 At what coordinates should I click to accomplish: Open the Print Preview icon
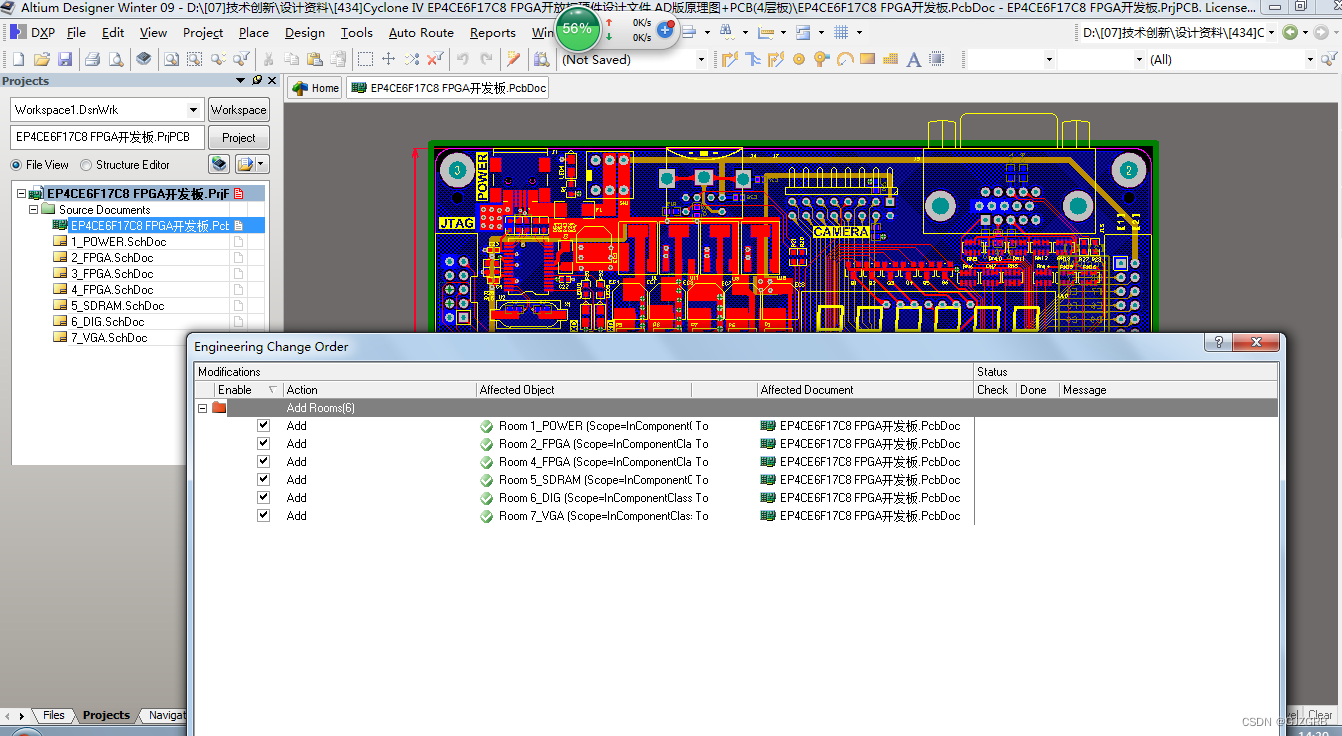[118, 59]
